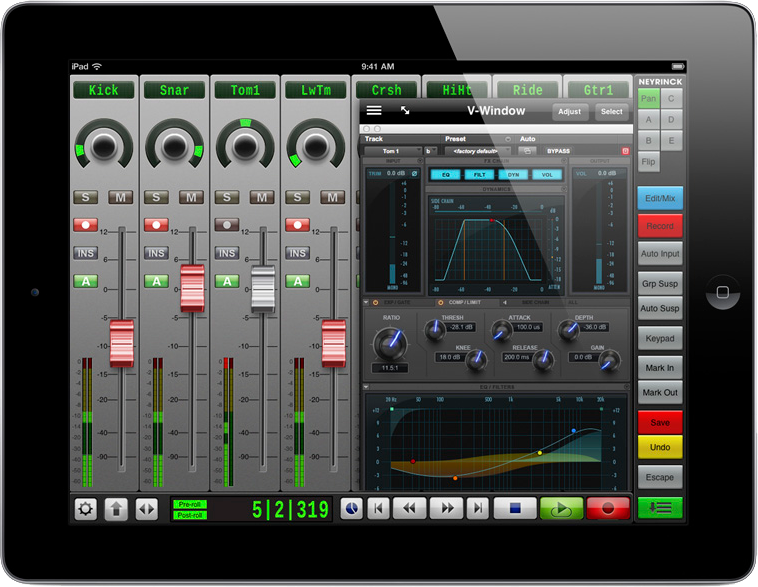The height and width of the screenshot is (587, 758).
Task: Click the V-Window expand arrows icon
Action: point(405,111)
